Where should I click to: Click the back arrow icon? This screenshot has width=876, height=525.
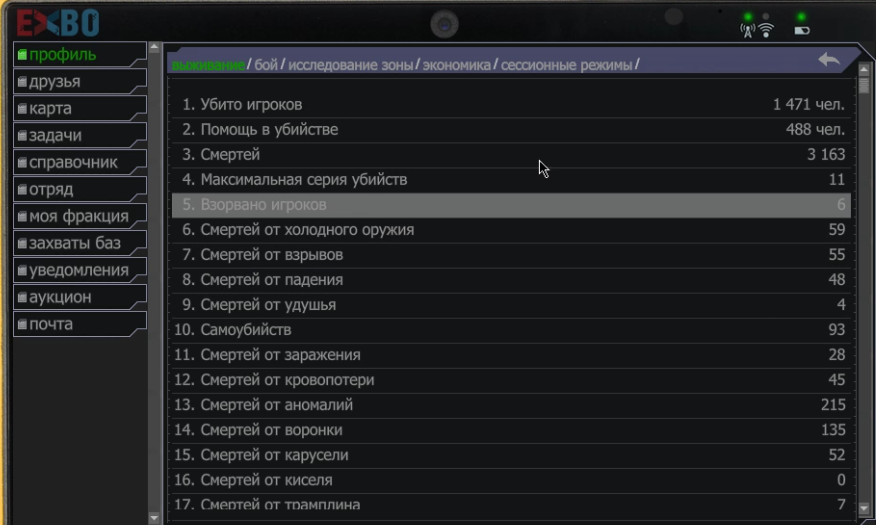(829, 59)
